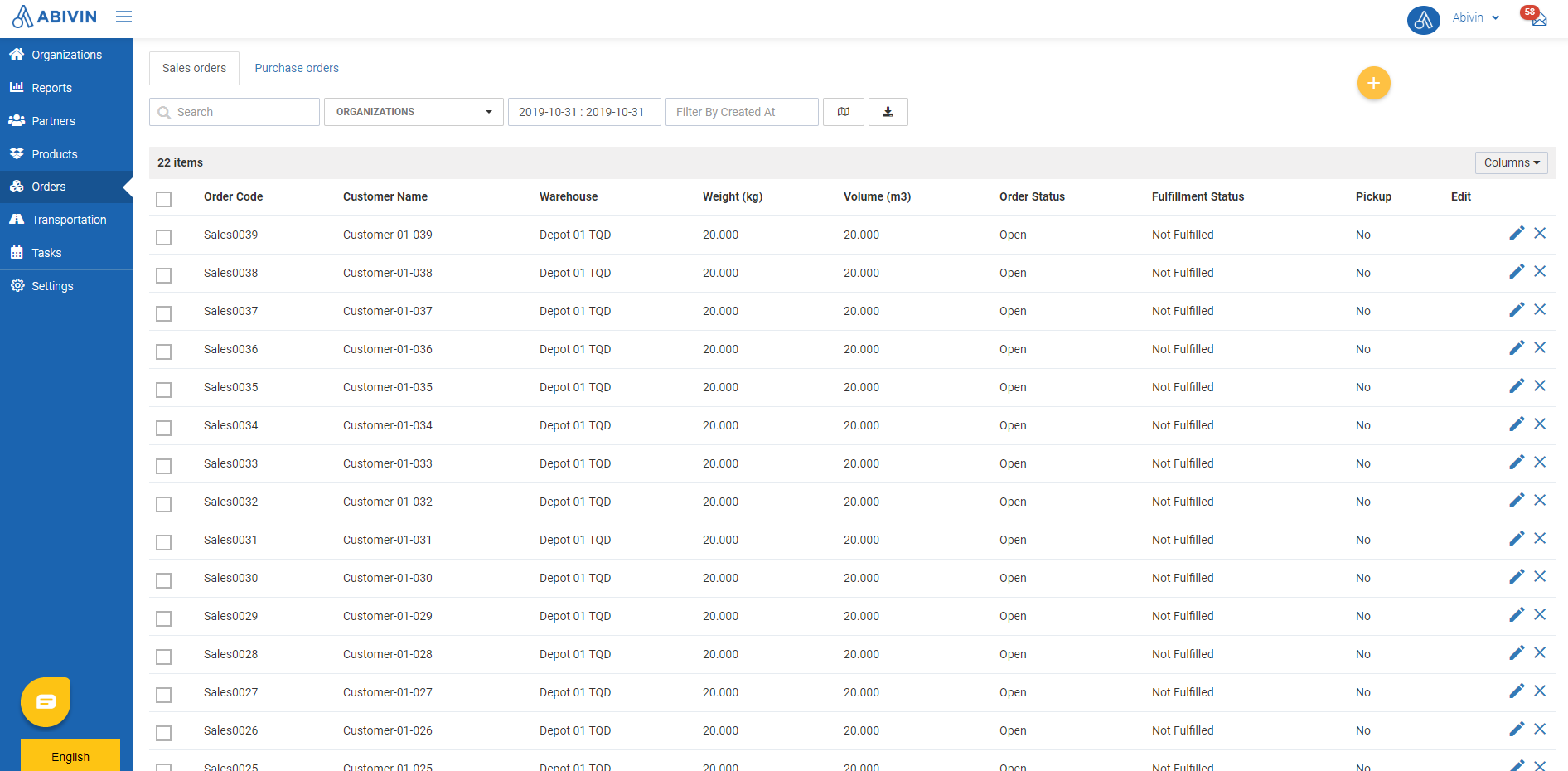The width and height of the screenshot is (1568, 771).
Task: Delete order Sales0039 with X icon
Action: pyautogui.click(x=1540, y=234)
